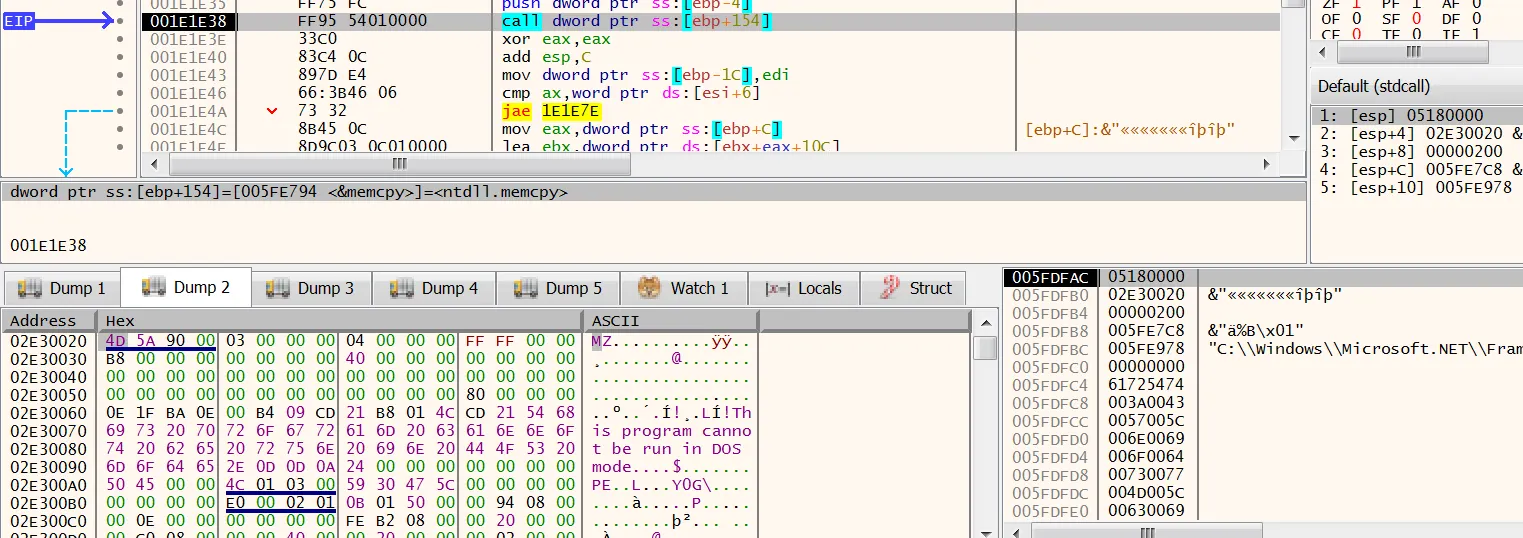This screenshot has height=538, width=1523.
Task: Click the memory icon on the Dump 3 tab
Action: 279,288
